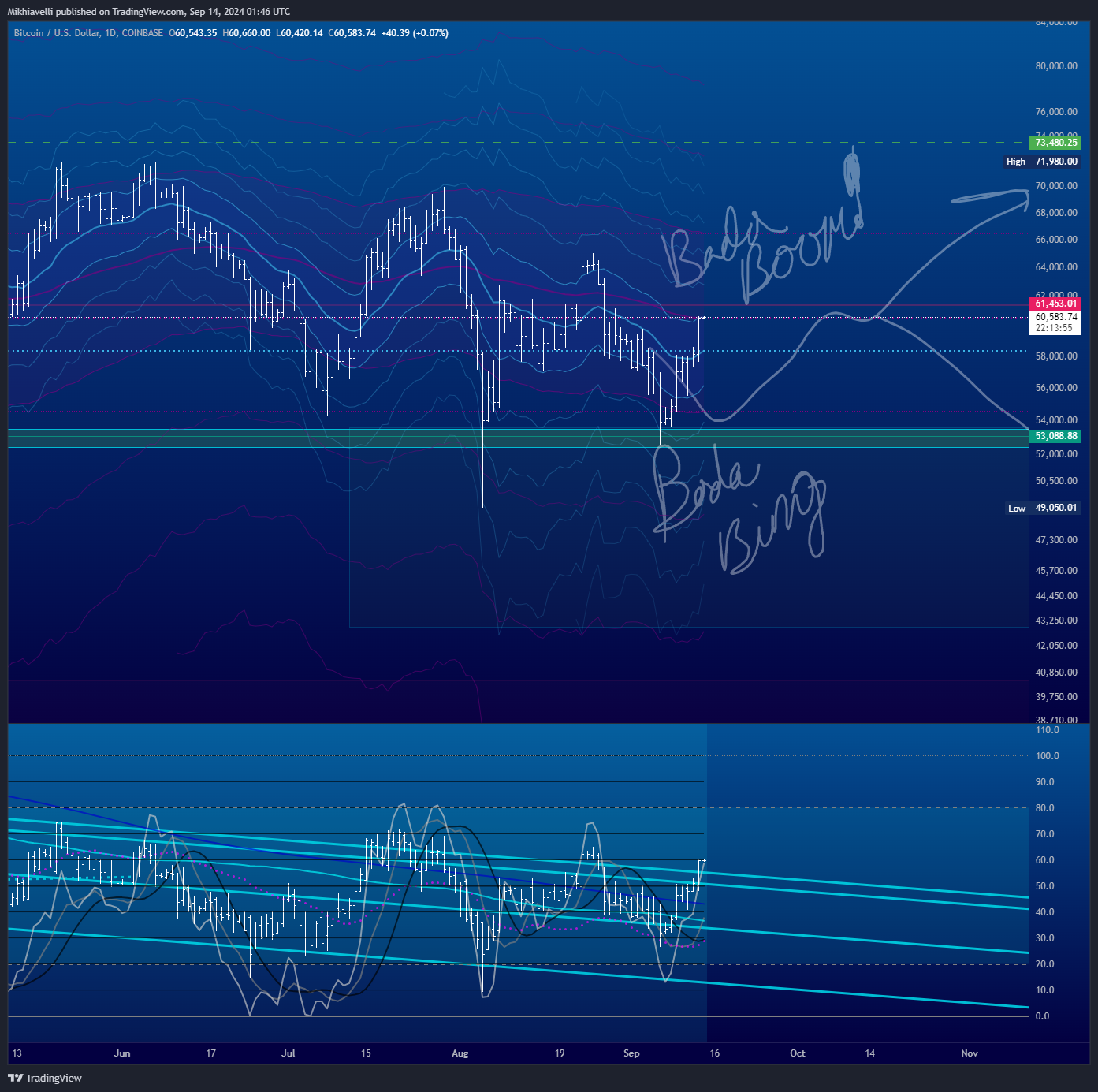
Task: Click the Jul label on time axis
Action: 288,1053
